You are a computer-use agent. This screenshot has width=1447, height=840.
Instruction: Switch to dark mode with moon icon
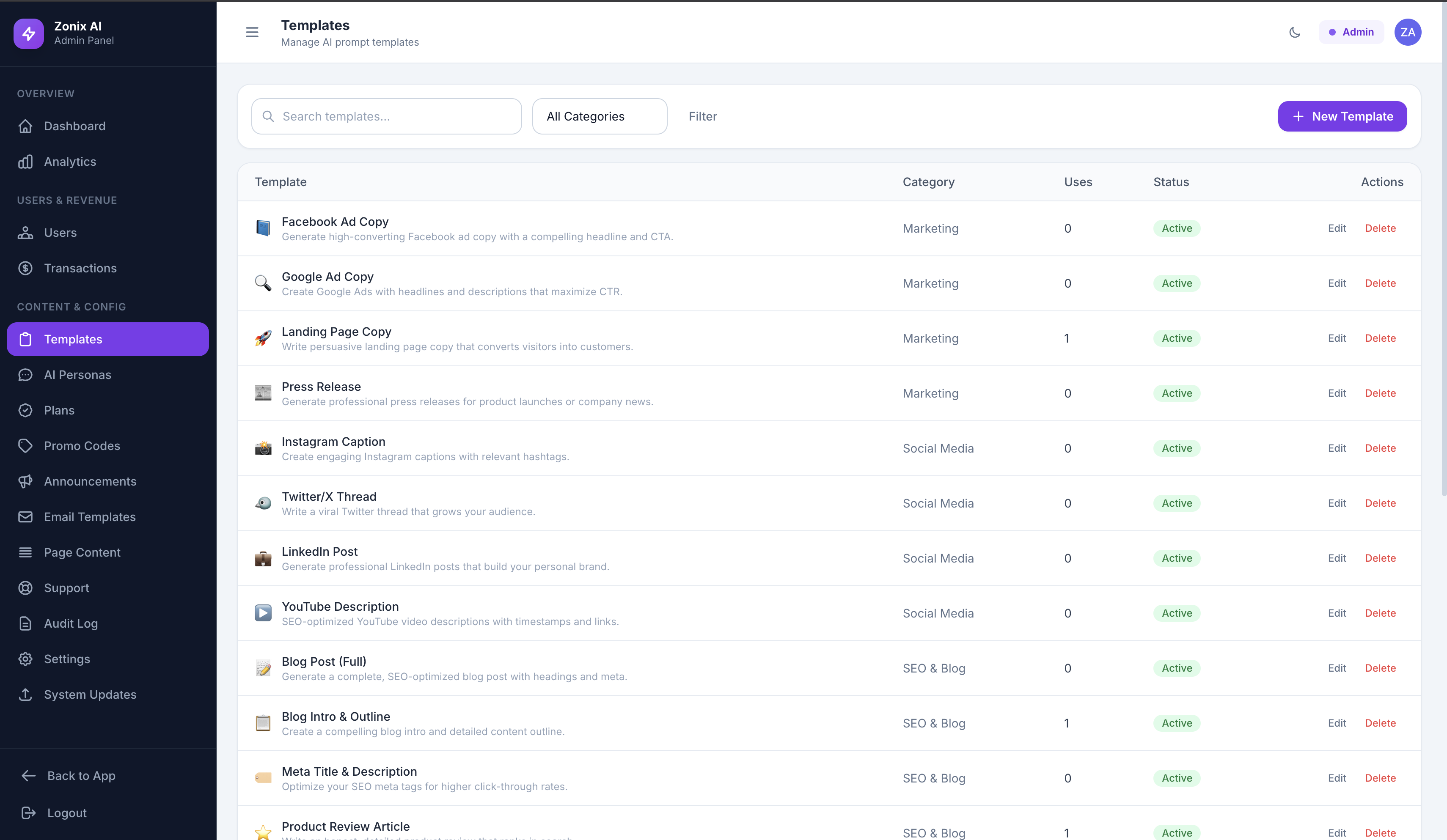click(x=1295, y=32)
